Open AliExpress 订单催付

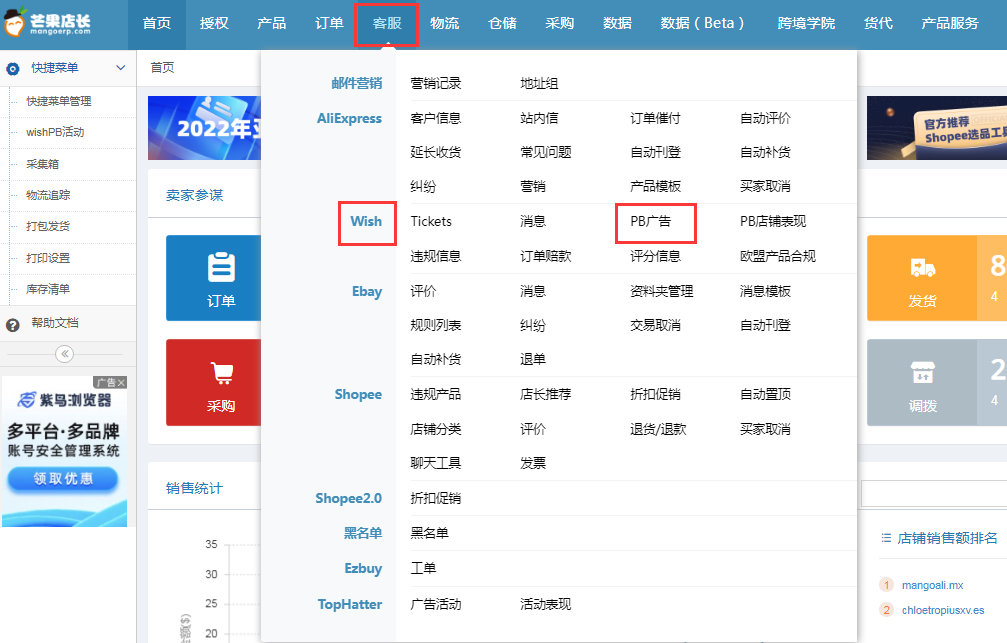655,118
